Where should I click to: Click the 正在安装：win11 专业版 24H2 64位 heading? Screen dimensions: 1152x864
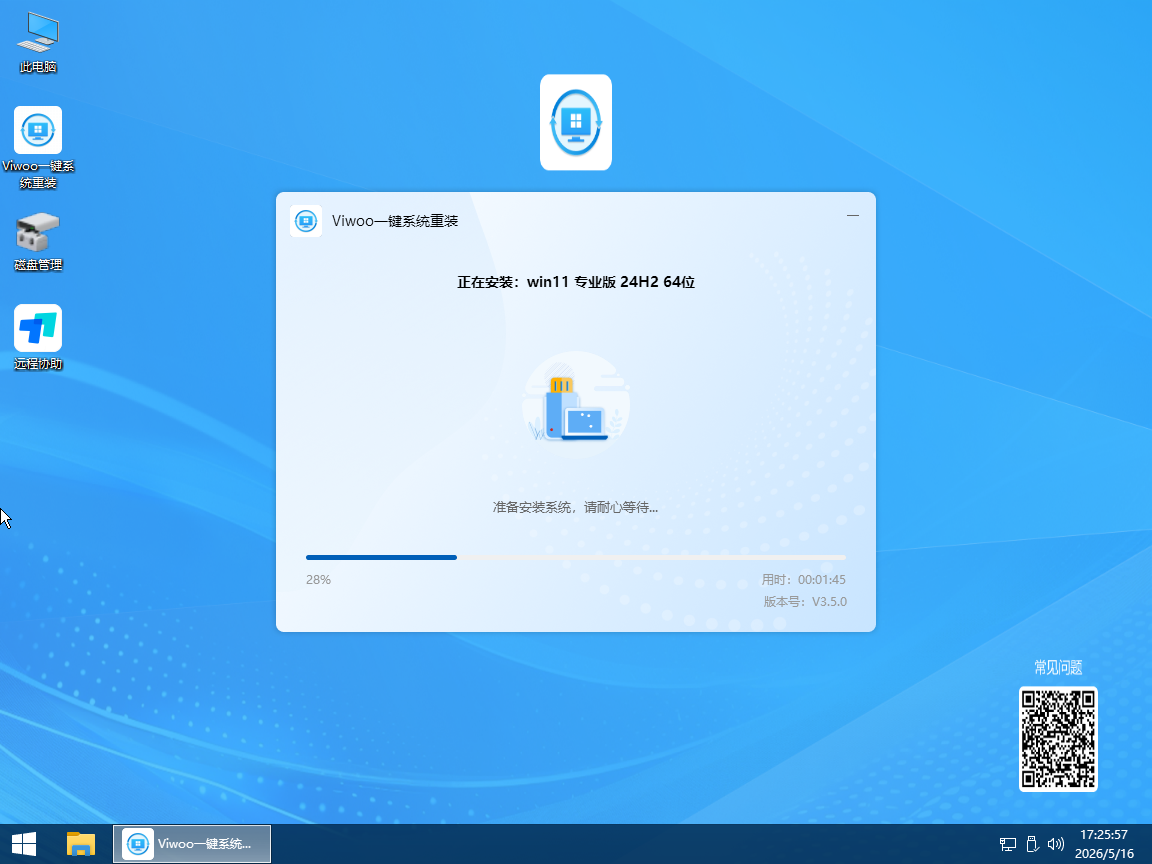point(576,282)
